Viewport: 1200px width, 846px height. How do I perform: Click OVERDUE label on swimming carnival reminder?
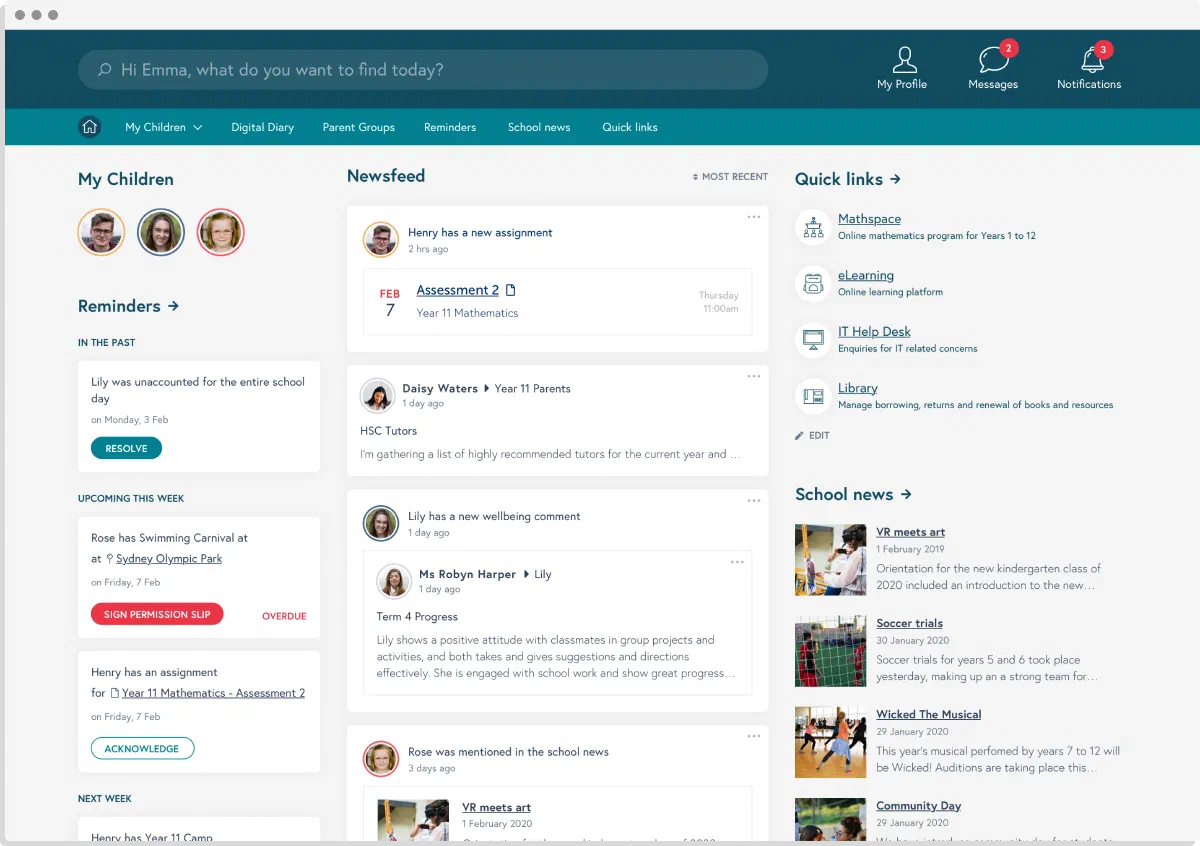point(284,616)
